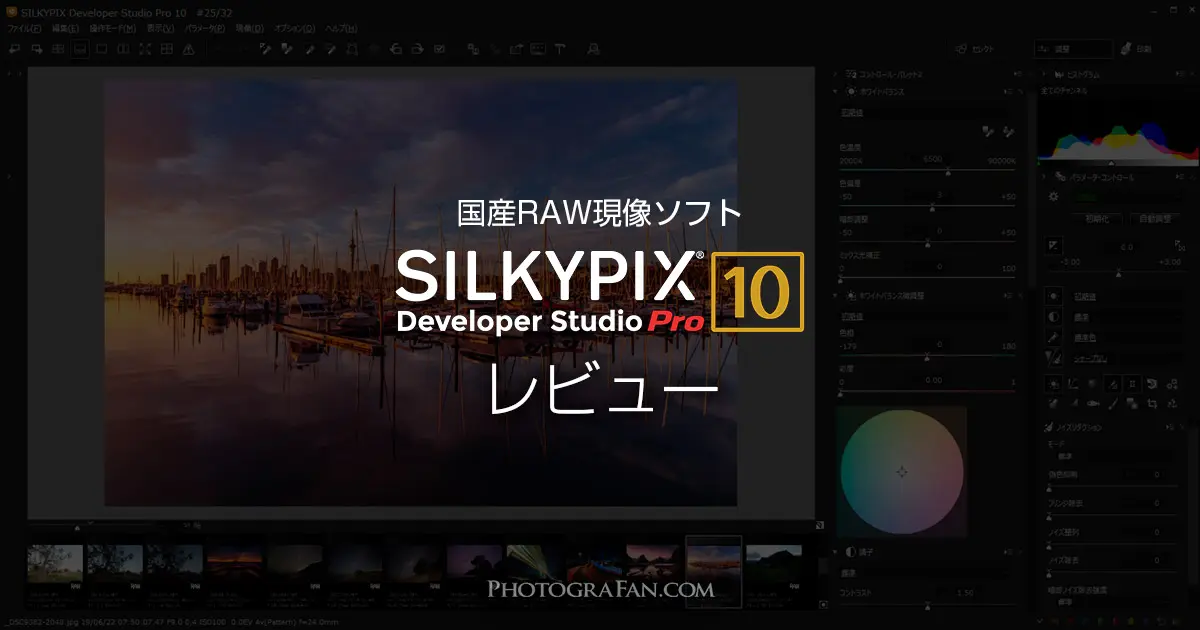Adjust the 暗部調整 slider handle
The width and height of the screenshot is (1200, 630).
(x=927, y=244)
